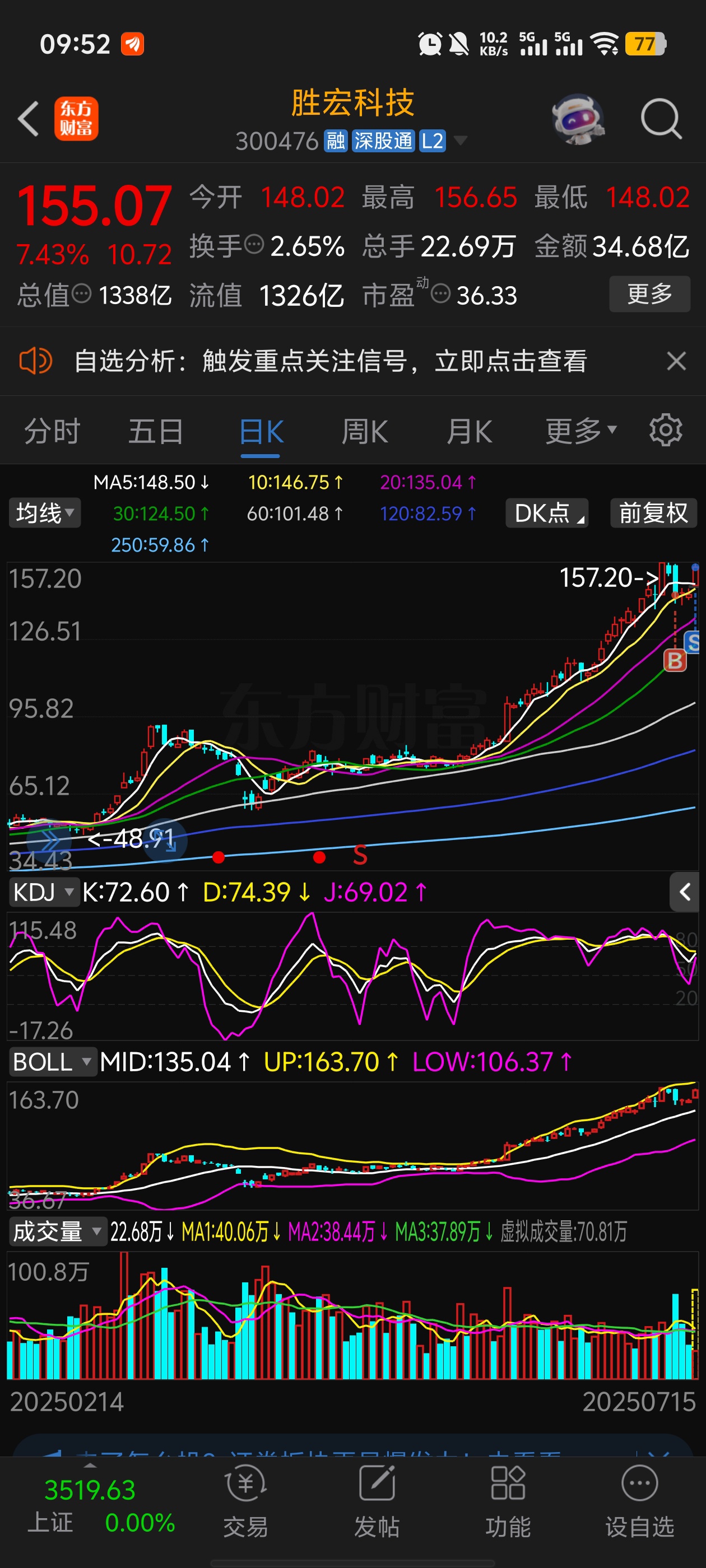
Task: Tap the 深股通 badge
Action: click(x=383, y=141)
